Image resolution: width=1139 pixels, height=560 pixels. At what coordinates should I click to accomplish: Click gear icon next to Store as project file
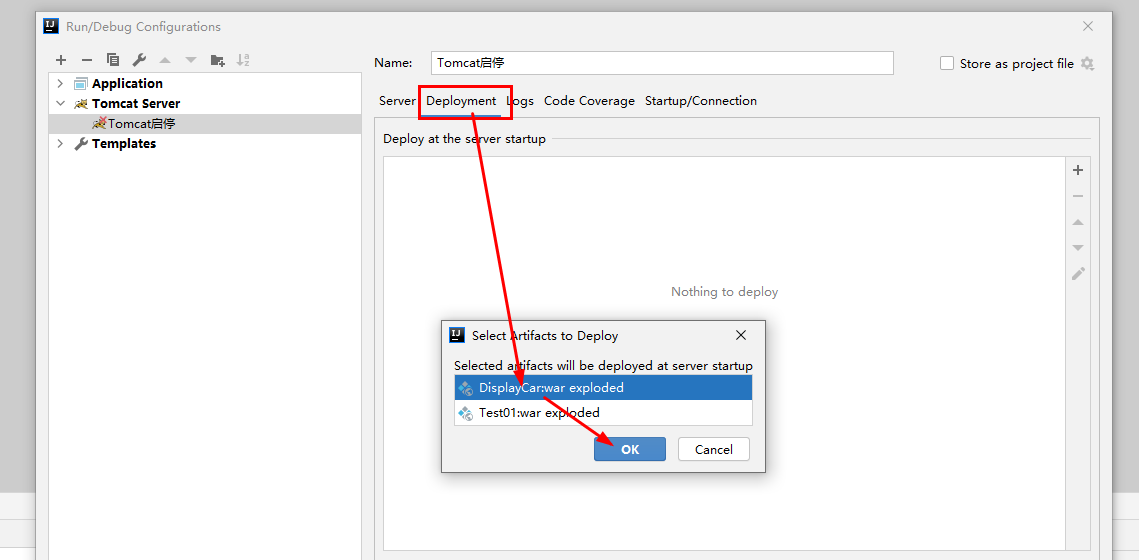tap(1087, 63)
